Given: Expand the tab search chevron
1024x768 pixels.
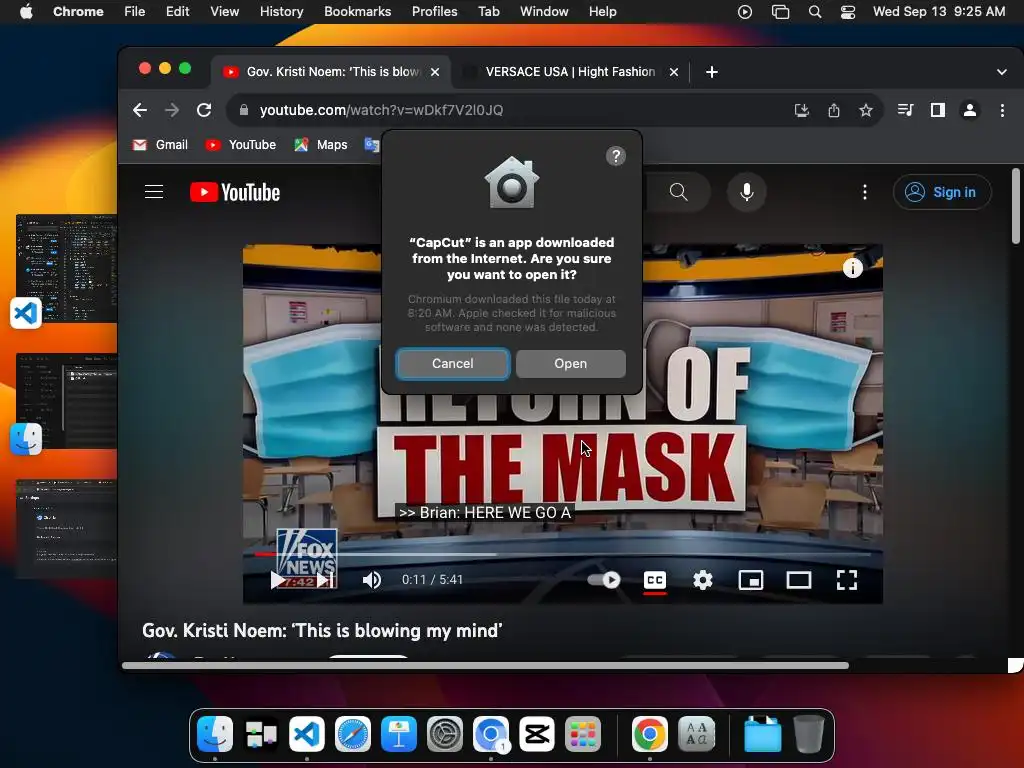Looking at the screenshot, I should click(1002, 72).
